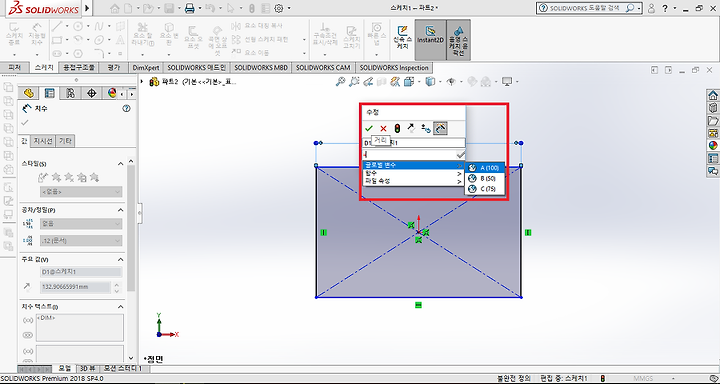The height and width of the screenshot is (384, 720).
Task: Open the ConfigurationManager tab icon
Action: click(x=70, y=93)
